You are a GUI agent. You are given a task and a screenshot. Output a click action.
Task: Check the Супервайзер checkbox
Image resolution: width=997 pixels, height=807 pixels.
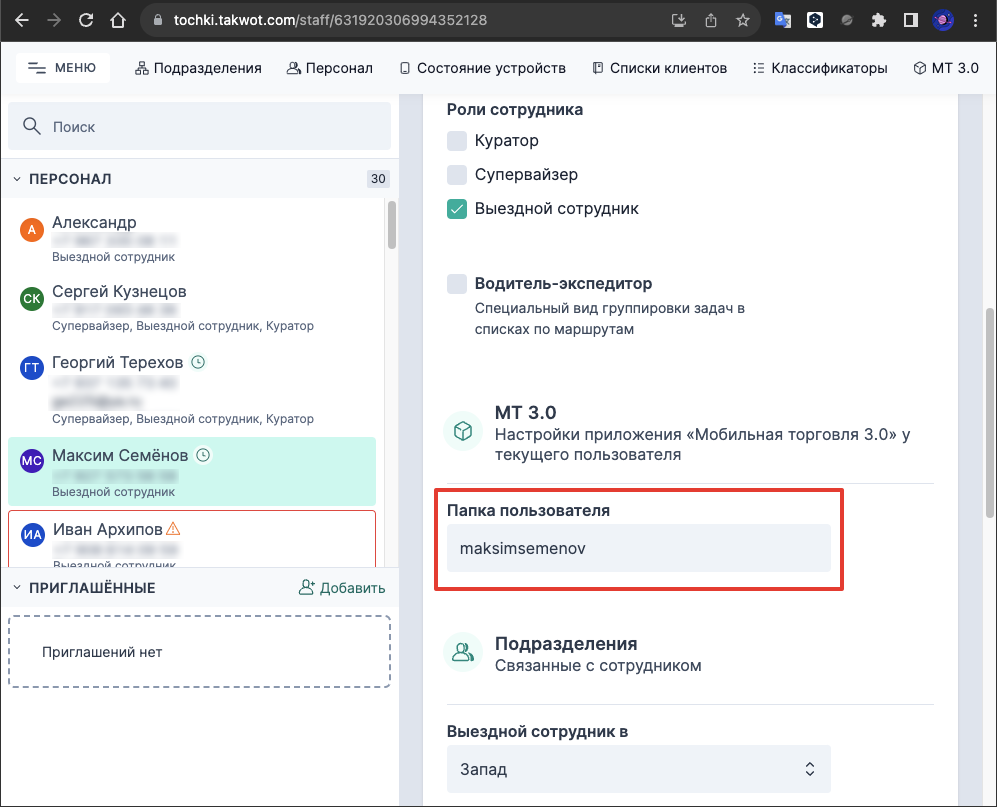[457, 175]
